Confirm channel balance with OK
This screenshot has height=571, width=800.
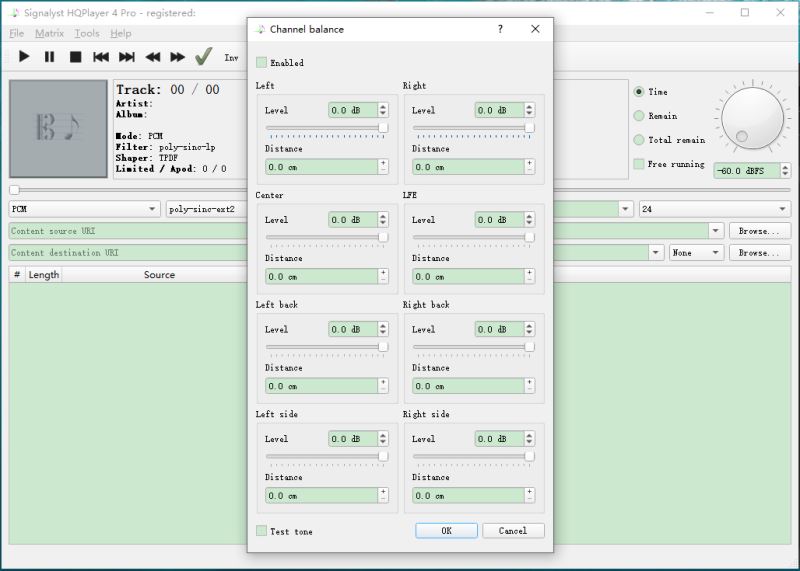[446, 531]
